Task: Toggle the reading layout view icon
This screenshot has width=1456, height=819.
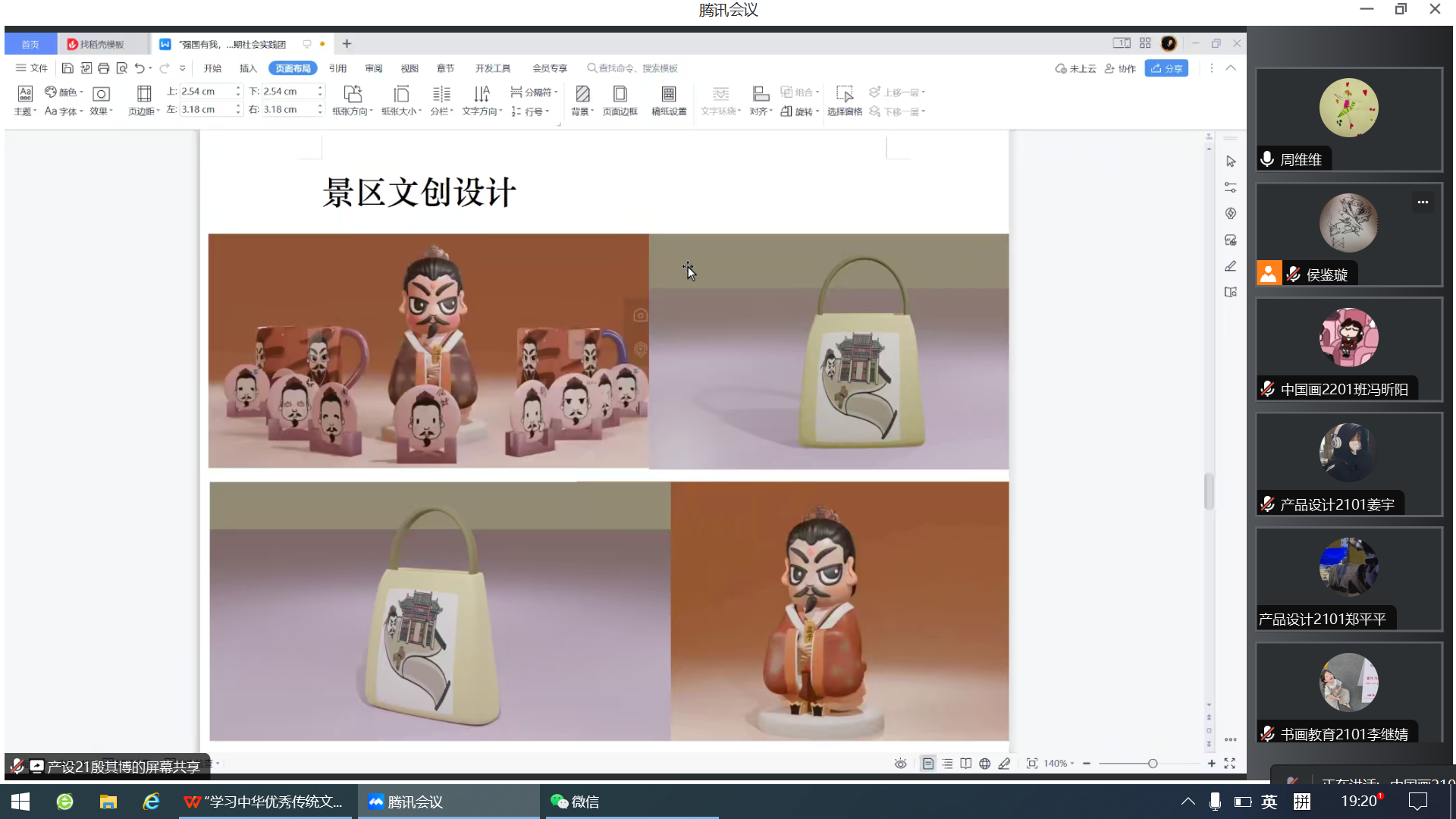Action: coord(965,764)
